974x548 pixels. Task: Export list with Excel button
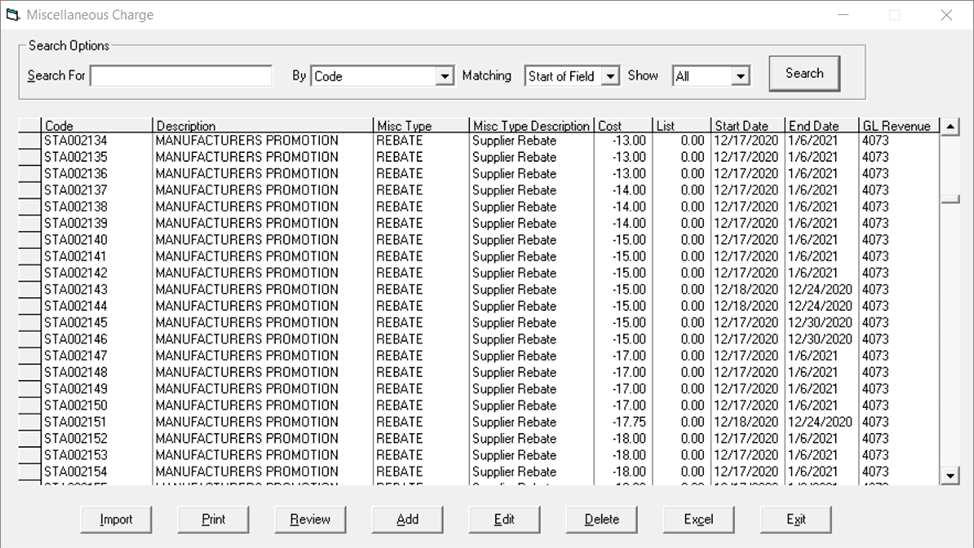(698, 520)
